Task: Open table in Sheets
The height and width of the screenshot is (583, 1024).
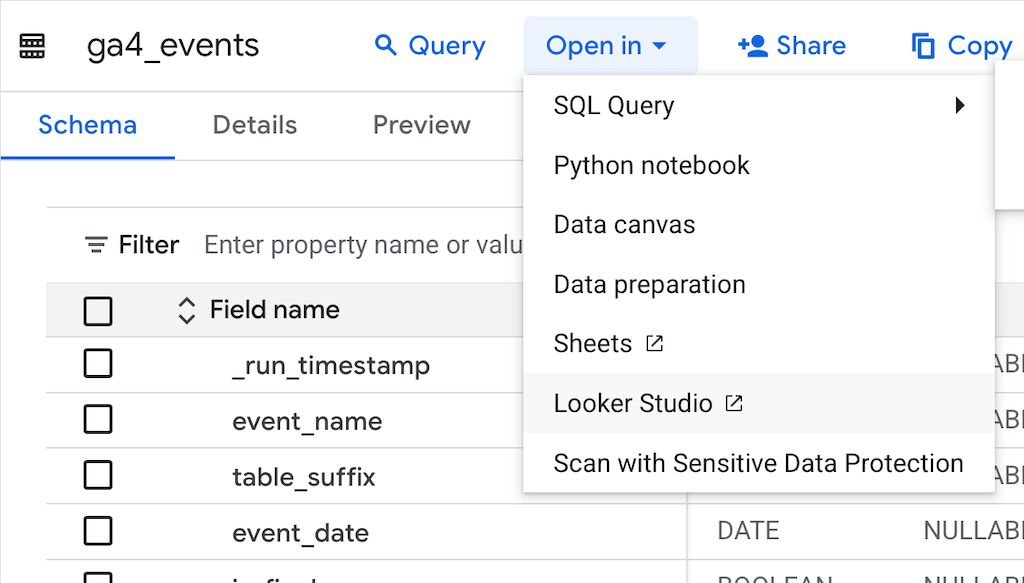Action: pyautogui.click(x=759, y=343)
